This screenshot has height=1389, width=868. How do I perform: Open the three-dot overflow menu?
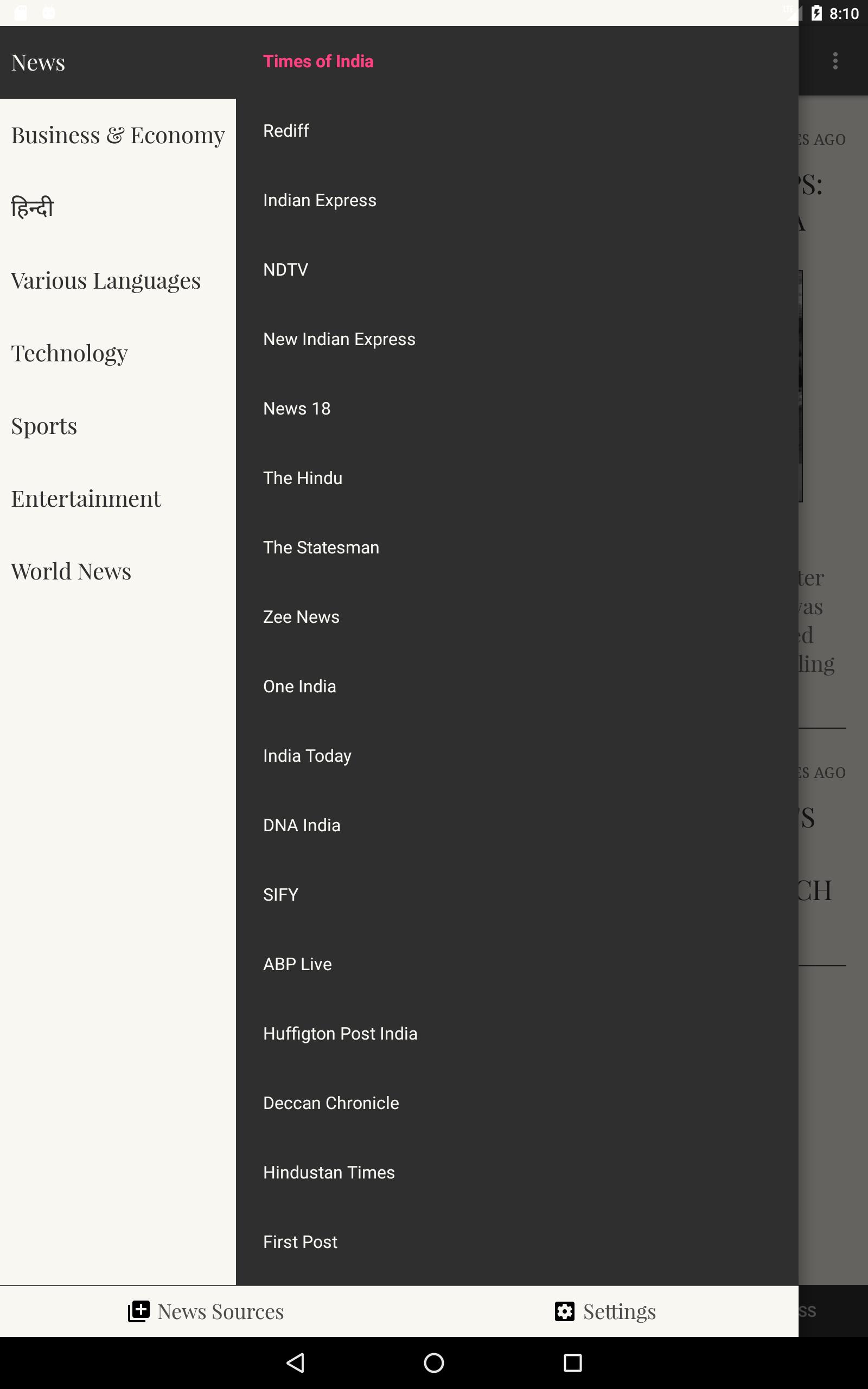pos(835,61)
